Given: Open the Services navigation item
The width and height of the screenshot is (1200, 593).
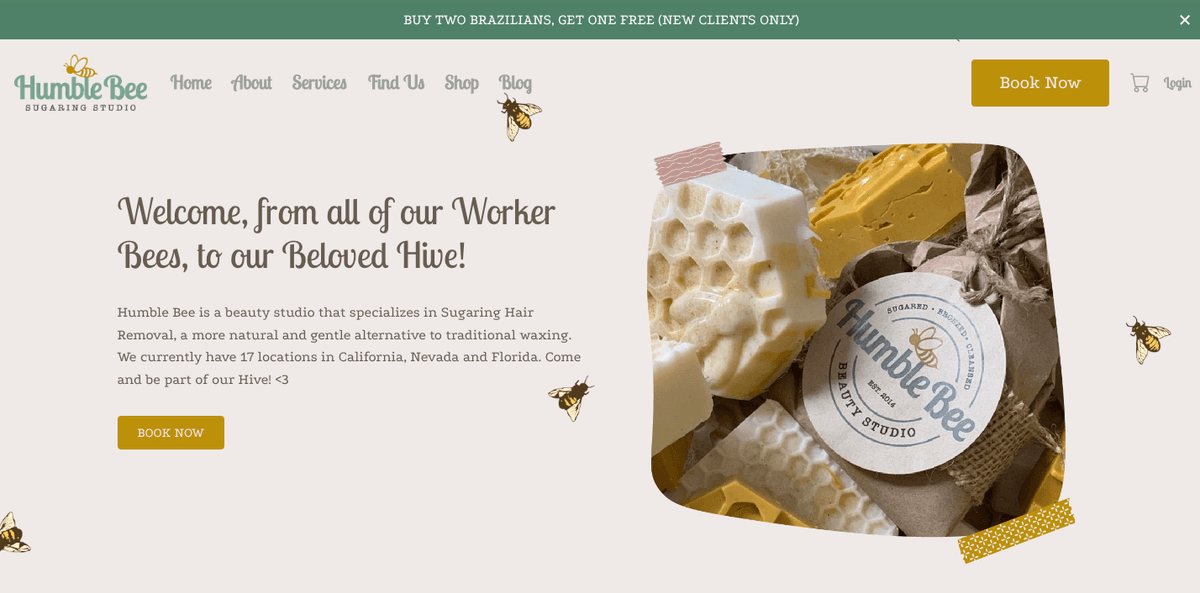Looking at the screenshot, I should (319, 83).
